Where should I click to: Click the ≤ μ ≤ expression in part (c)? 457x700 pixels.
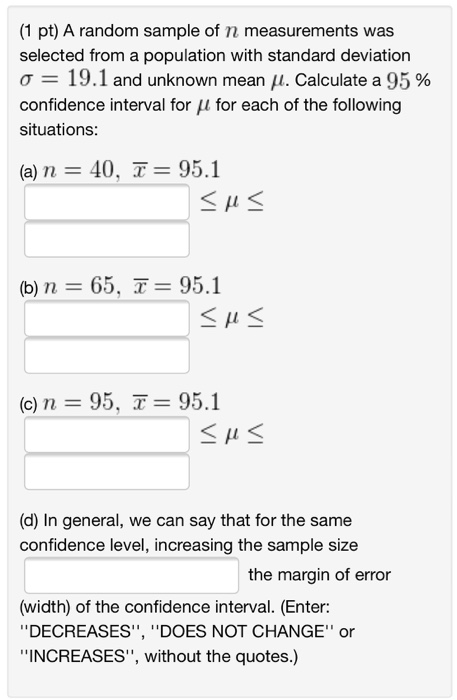coord(232,434)
